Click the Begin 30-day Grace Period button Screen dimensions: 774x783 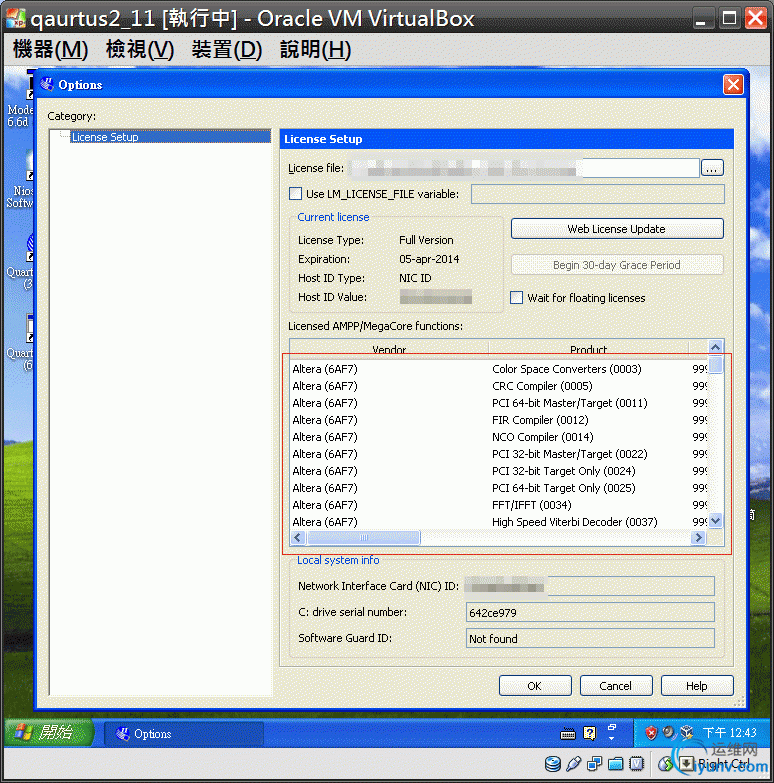point(617,265)
